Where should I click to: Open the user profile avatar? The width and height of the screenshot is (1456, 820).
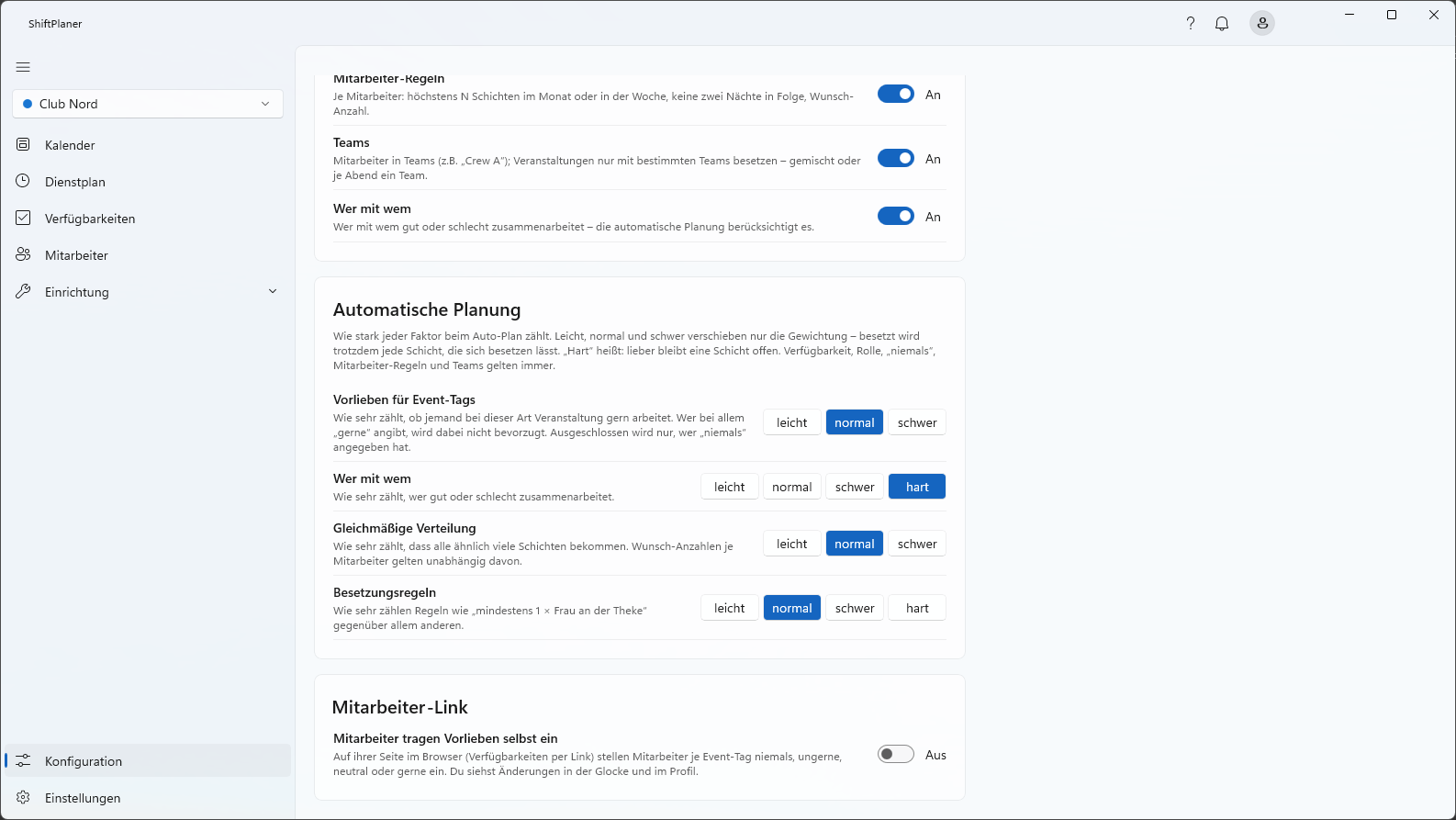pos(1262,23)
